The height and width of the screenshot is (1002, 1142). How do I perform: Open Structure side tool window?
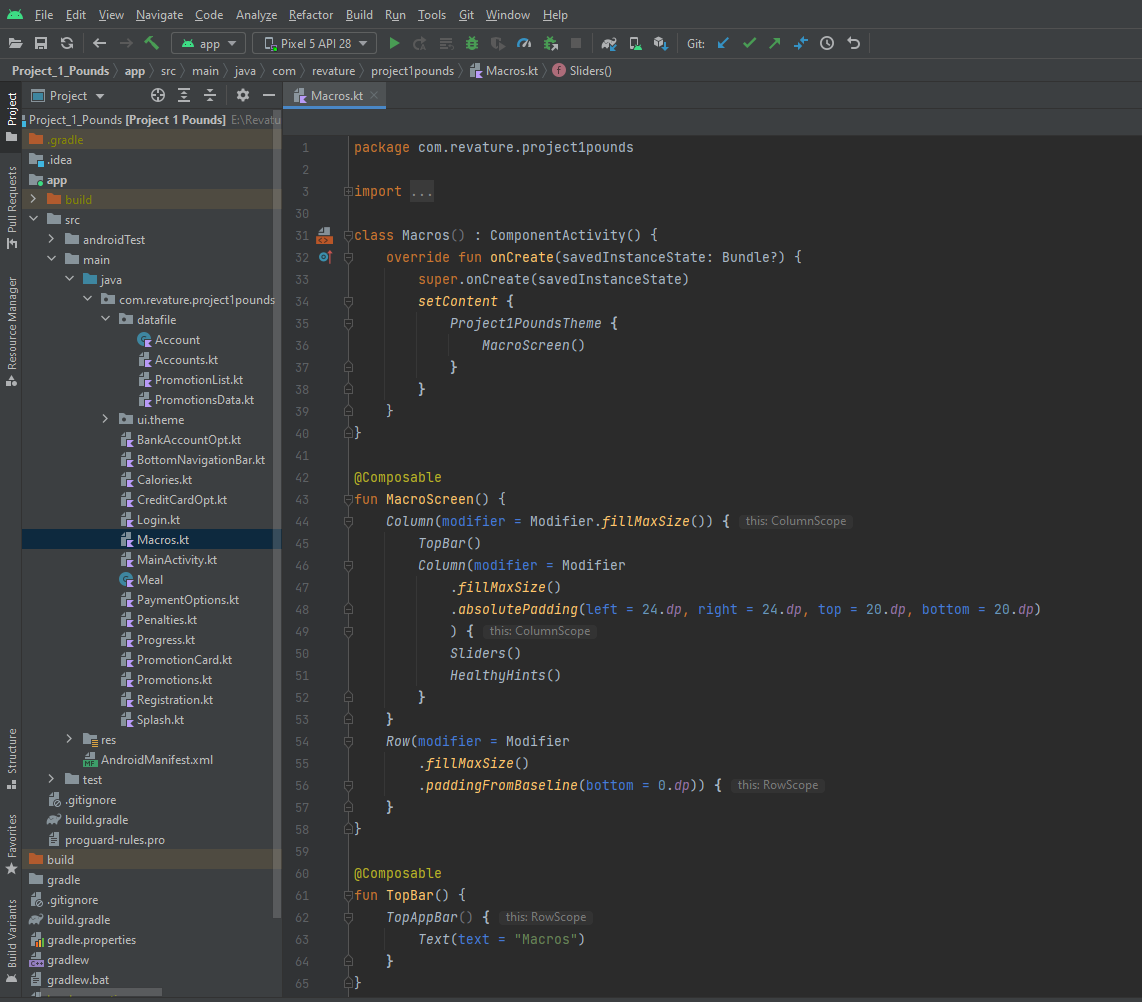click(12, 759)
